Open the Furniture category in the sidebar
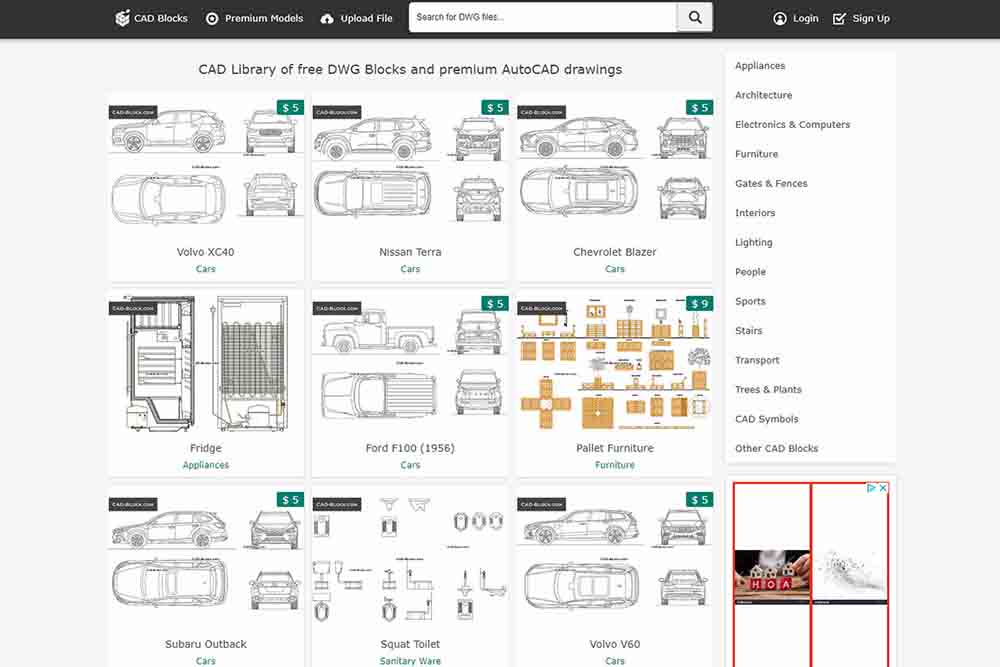The height and width of the screenshot is (667, 1000). click(756, 154)
